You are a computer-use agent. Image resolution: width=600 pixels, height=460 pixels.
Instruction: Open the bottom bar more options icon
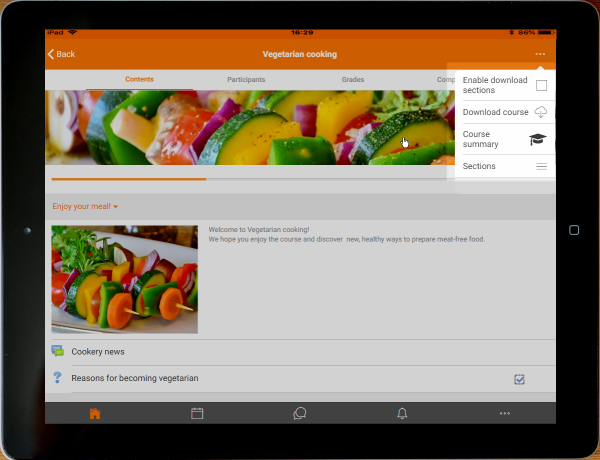504,413
